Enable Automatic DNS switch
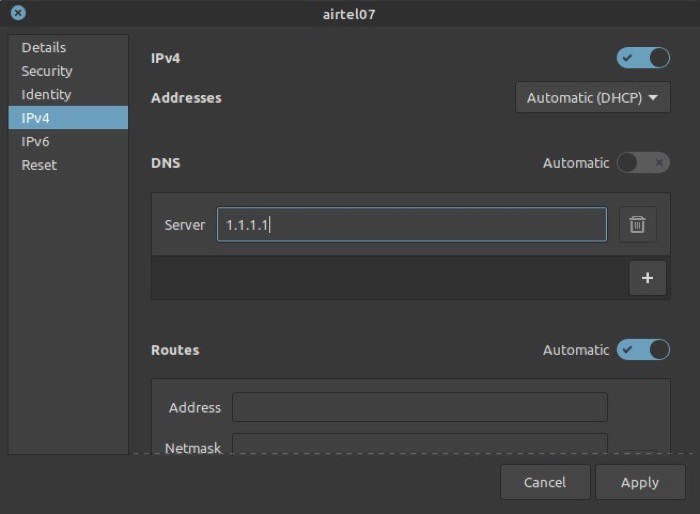This screenshot has height=514, width=700. 643,163
